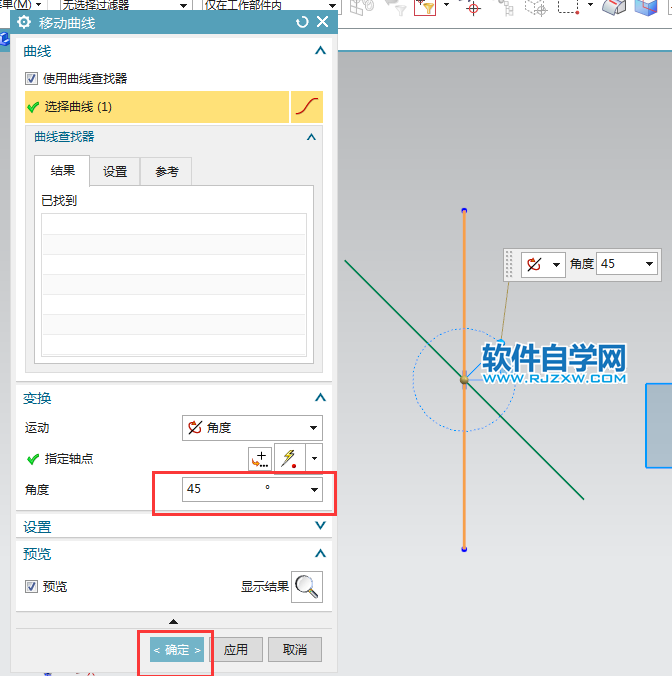Click the dotted drag handle of the floating angle box
672x676 pixels.
[x=509, y=264]
